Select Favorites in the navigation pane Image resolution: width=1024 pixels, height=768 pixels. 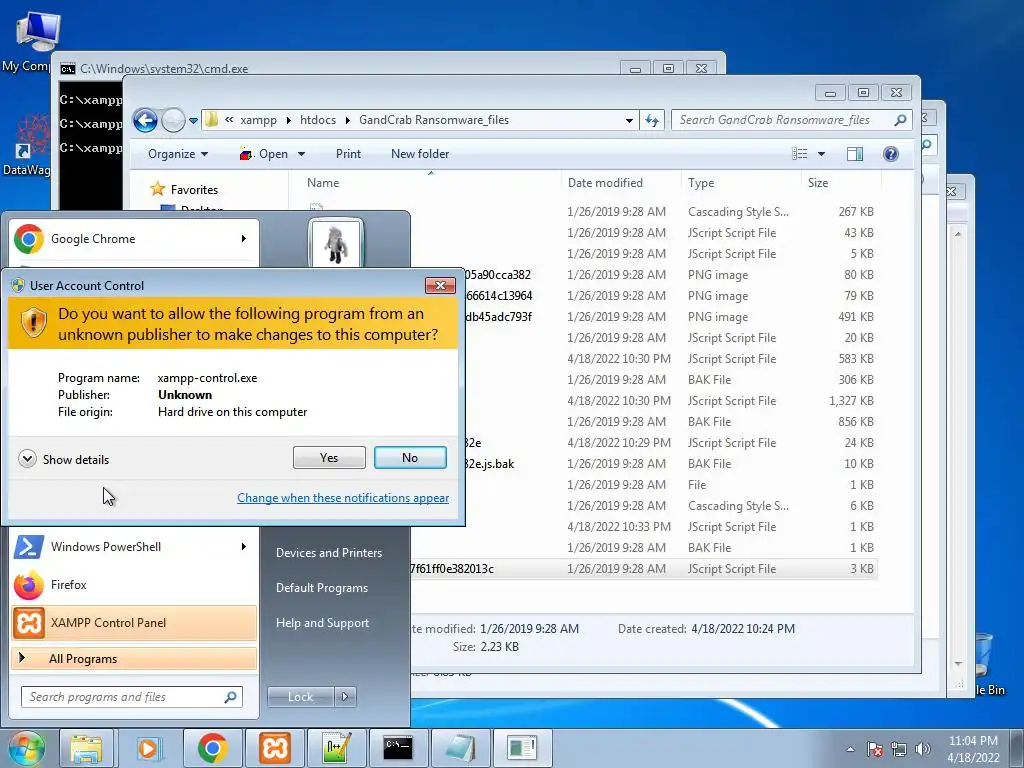[x=194, y=190]
